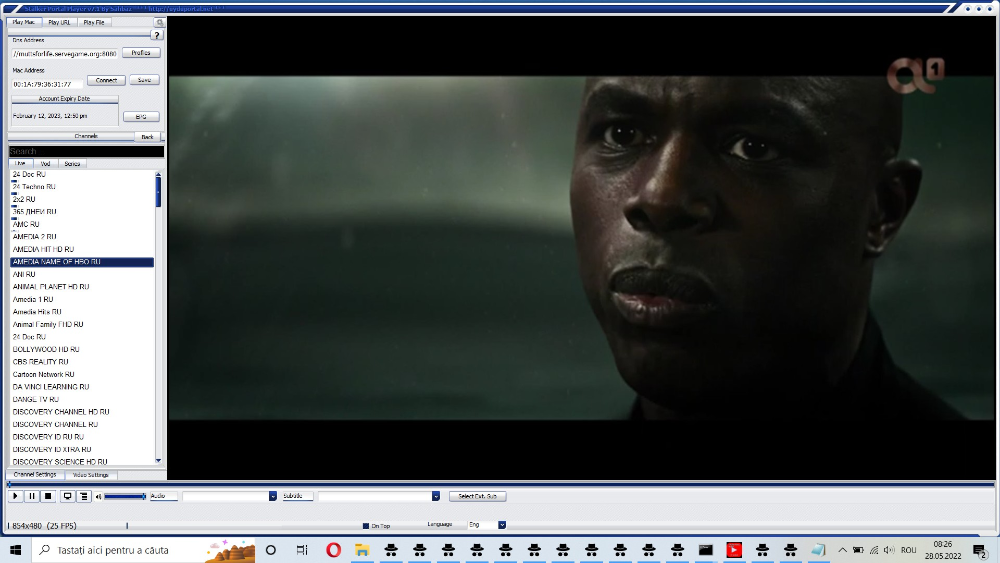Image resolution: width=1000 pixels, height=563 pixels.
Task: Select highlighted AMEDIA NAME OF HBO RU channel
Action: [82, 262]
